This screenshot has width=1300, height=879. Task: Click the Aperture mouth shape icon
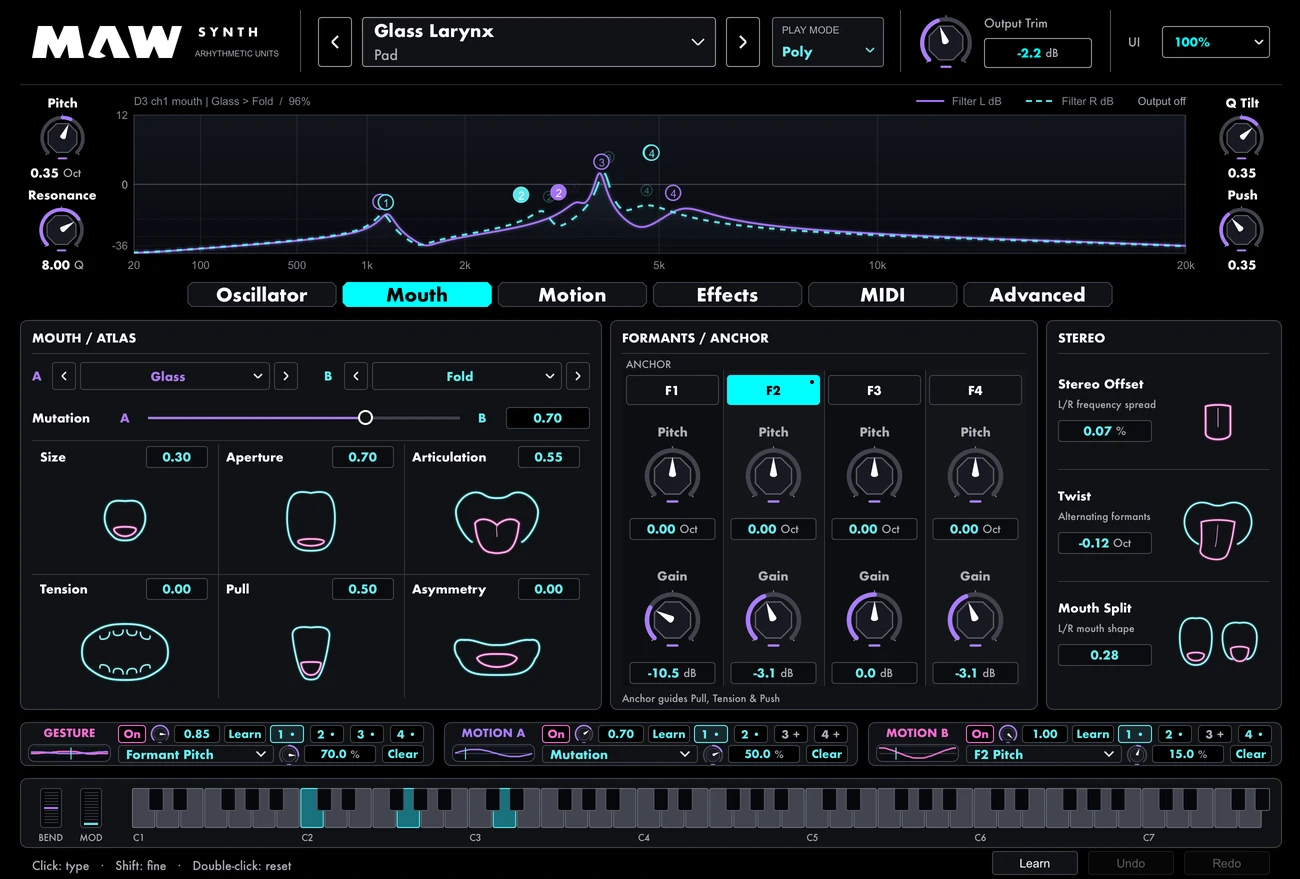pyautogui.click(x=311, y=520)
